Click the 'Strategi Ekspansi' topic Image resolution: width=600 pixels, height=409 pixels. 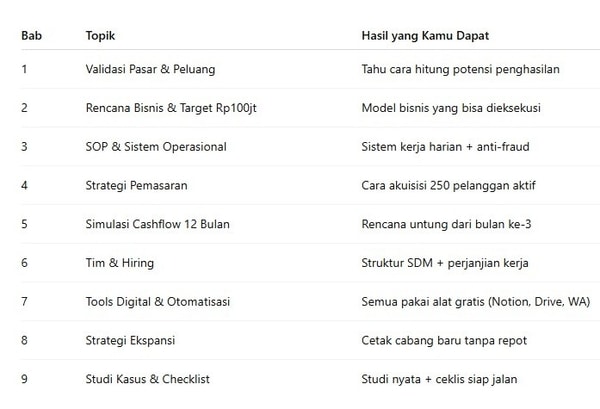(x=130, y=341)
